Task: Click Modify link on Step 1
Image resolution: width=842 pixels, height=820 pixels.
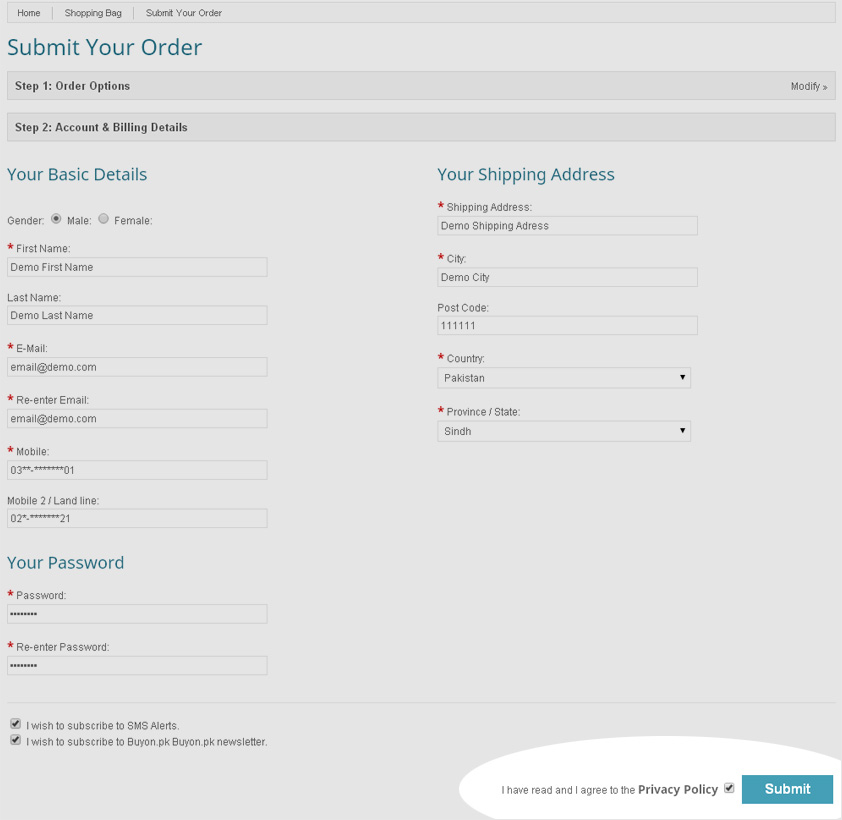Action: (809, 86)
